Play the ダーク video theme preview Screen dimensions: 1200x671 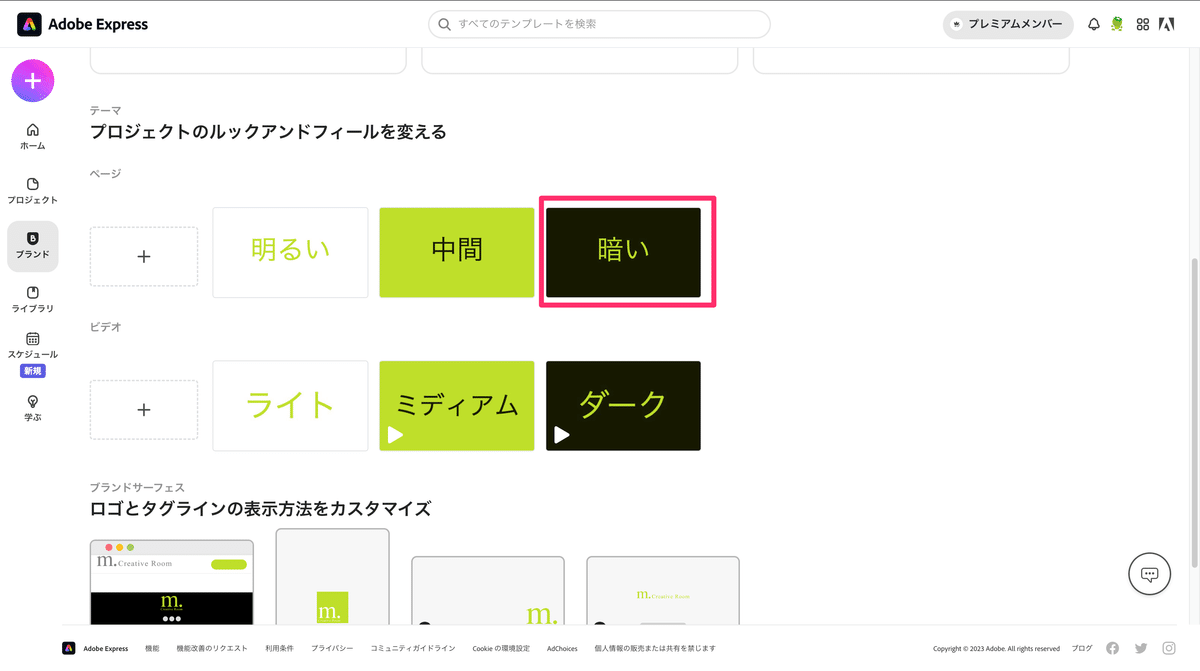pos(562,435)
